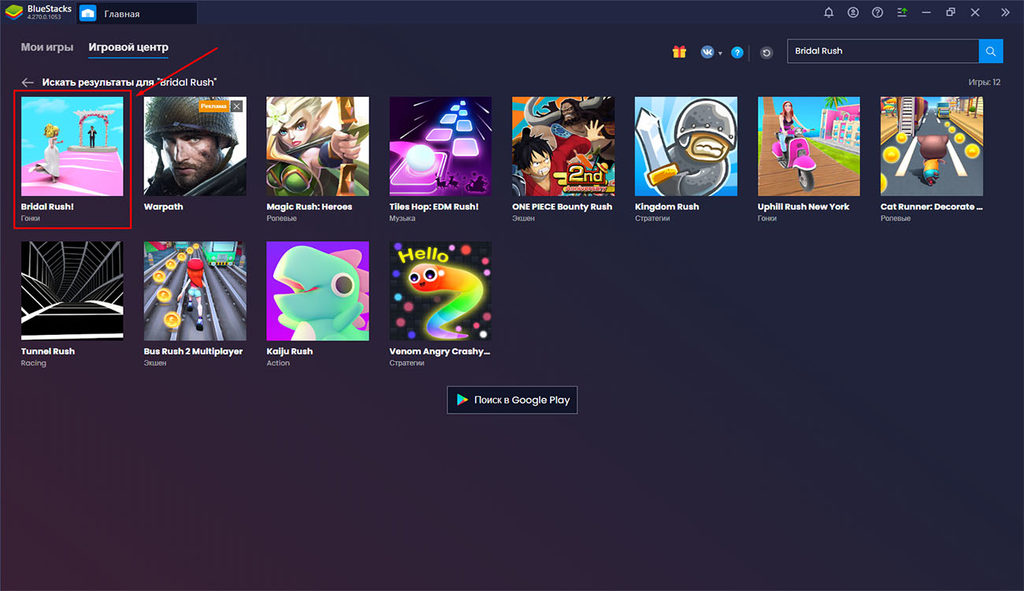
Task: Open Warpath game thumbnail
Action: [195, 146]
